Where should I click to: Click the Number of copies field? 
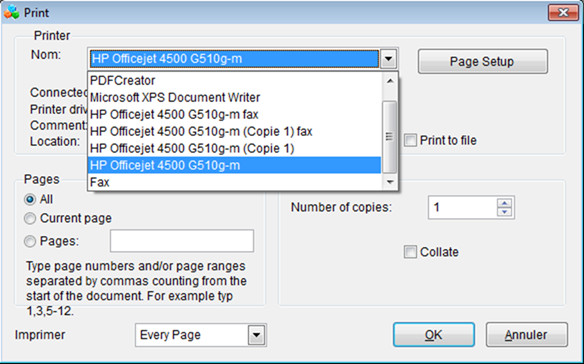tap(463, 207)
